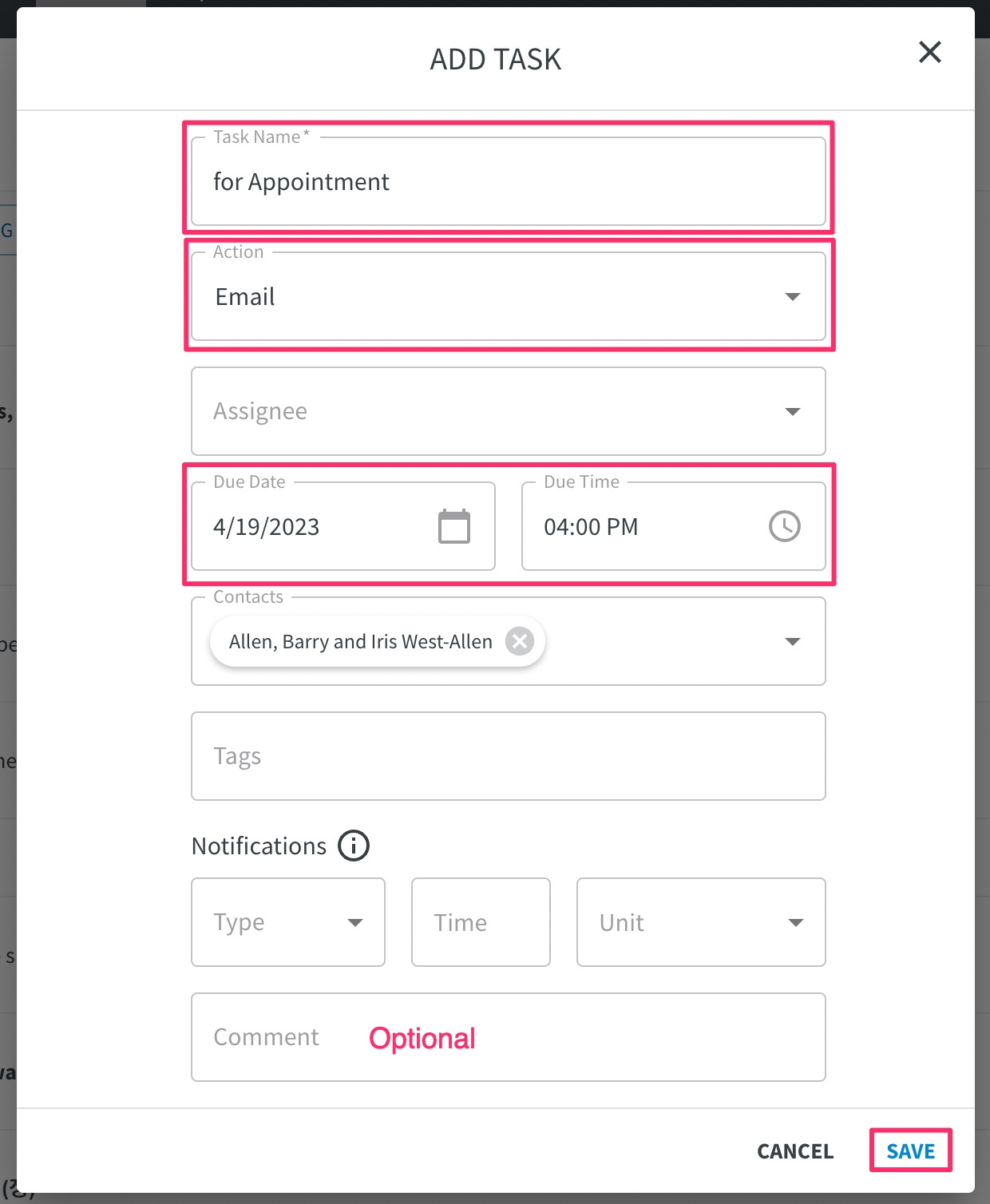Open the notification Unit dropdown
Screen dimensions: 990x1204
pyautogui.click(x=701, y=922)
